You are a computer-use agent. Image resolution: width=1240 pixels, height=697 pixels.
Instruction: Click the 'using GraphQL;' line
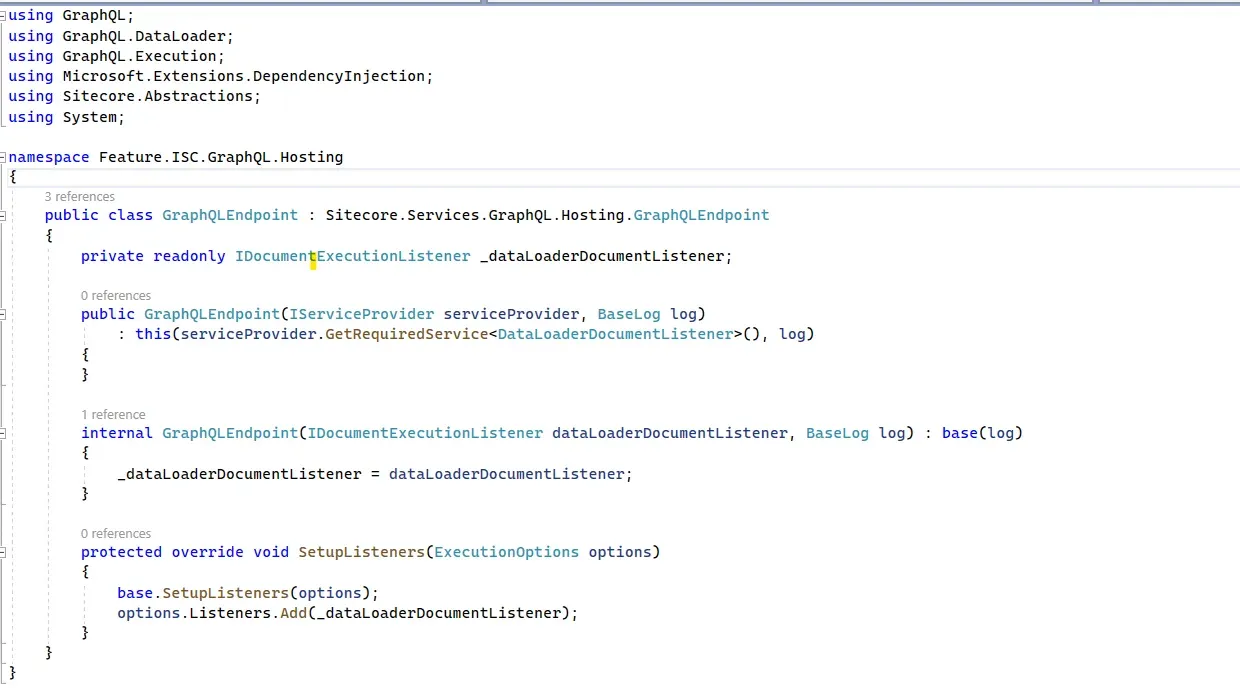point(71,16)
